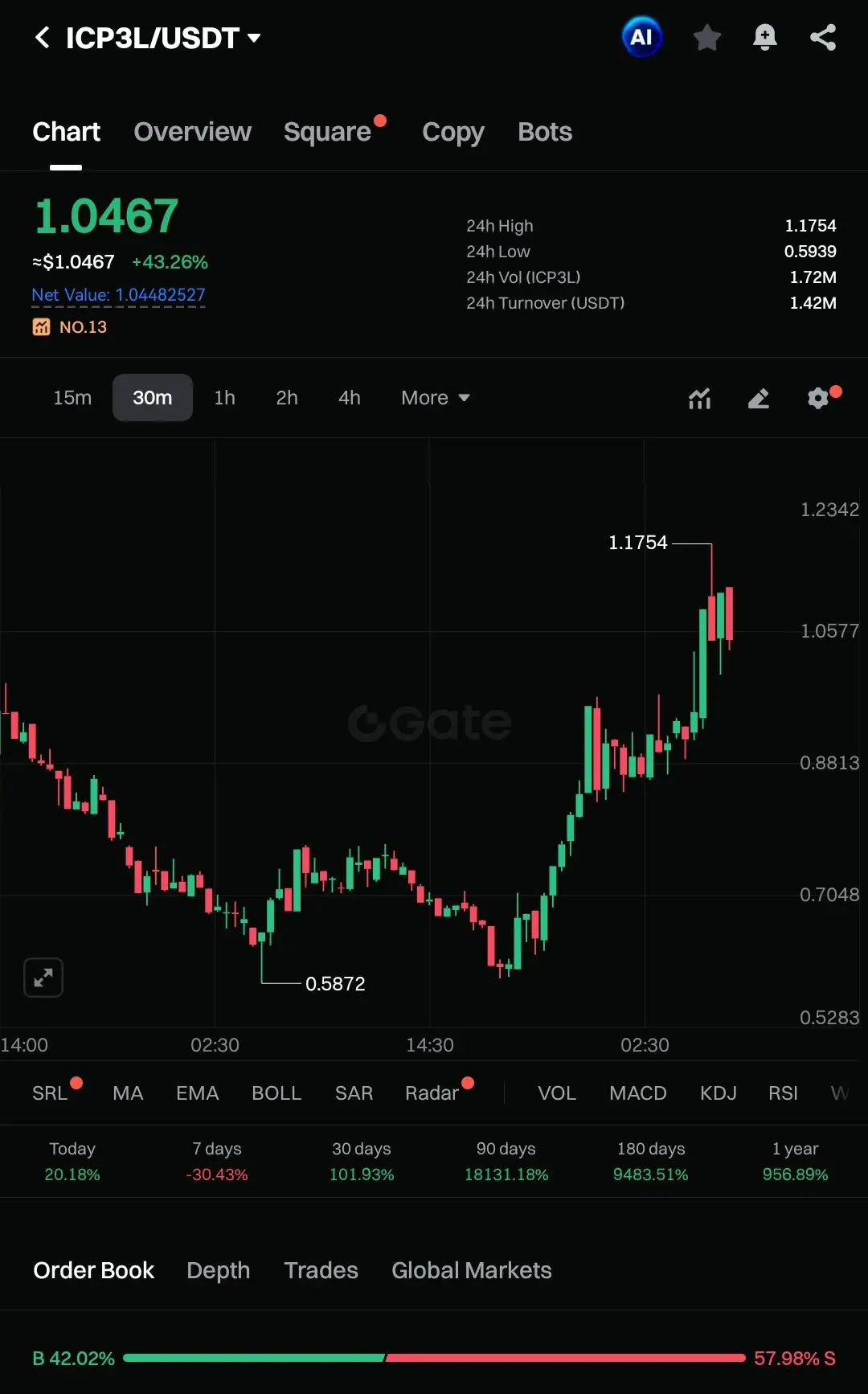The width and height of the screenshot is (868, 1394).
Task: Tap the 24h High value 1.1754
Action: tap(810, 226)
